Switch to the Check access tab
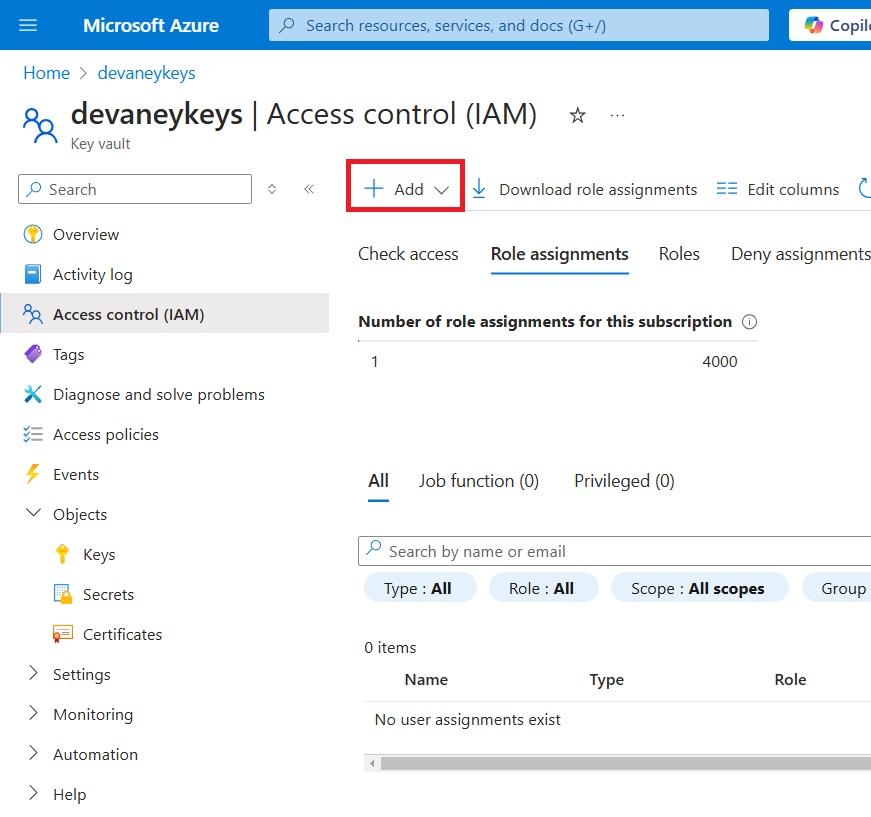 [408, 254]
